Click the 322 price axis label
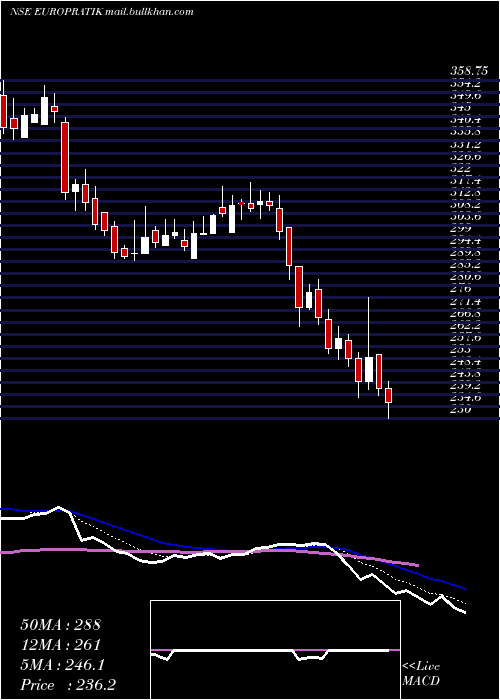Screen dimensions: 500x700 click(461, 169)
